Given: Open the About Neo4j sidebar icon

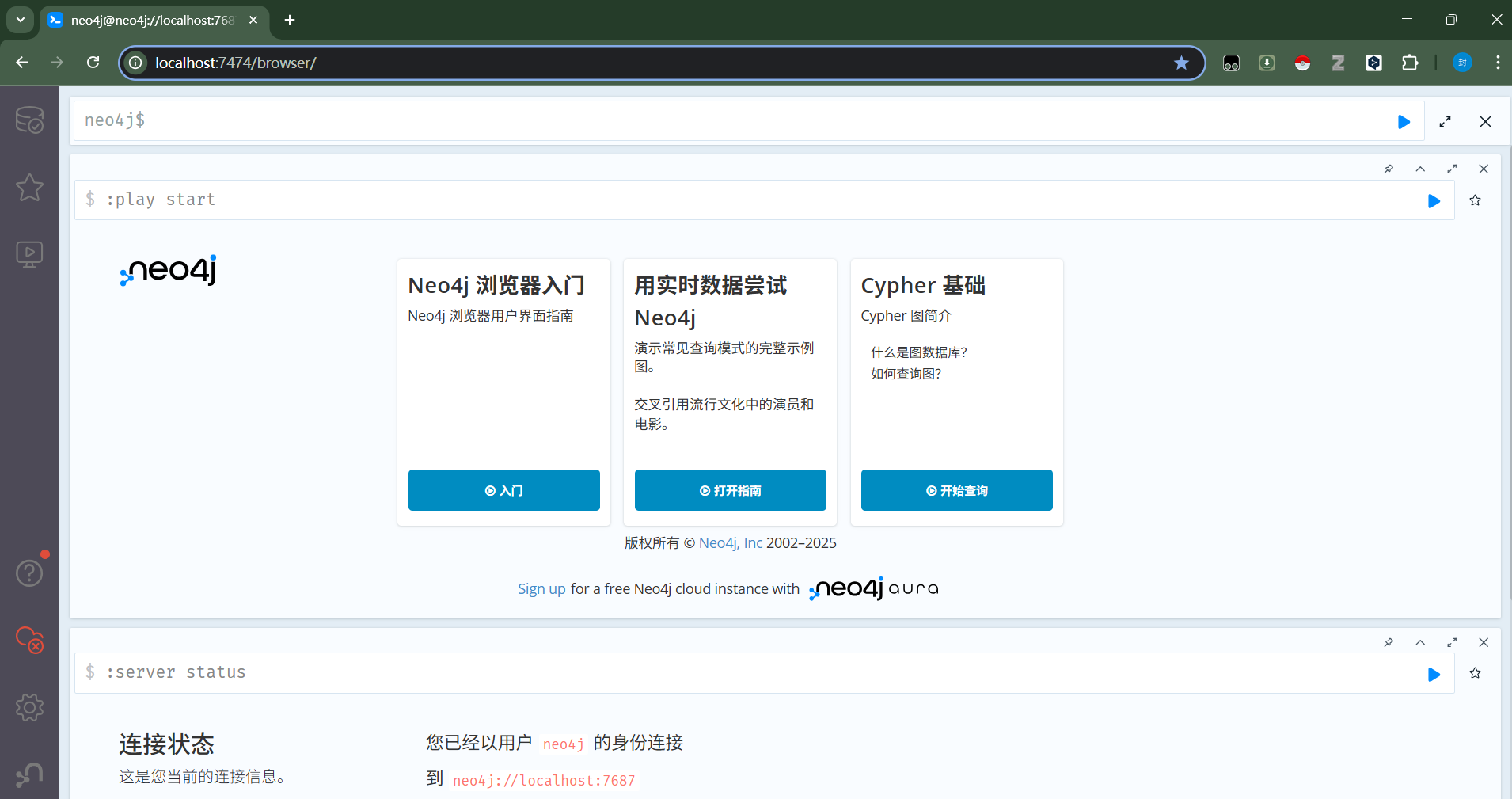Looking at the screenshot, I should 29,774.
